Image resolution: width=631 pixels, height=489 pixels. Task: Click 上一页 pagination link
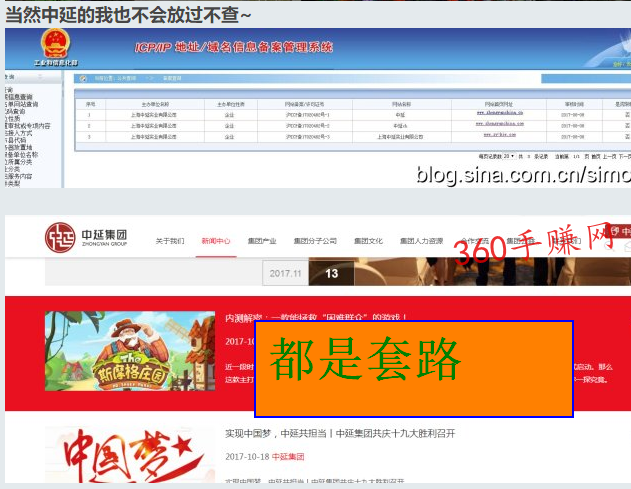coord(609,156)
